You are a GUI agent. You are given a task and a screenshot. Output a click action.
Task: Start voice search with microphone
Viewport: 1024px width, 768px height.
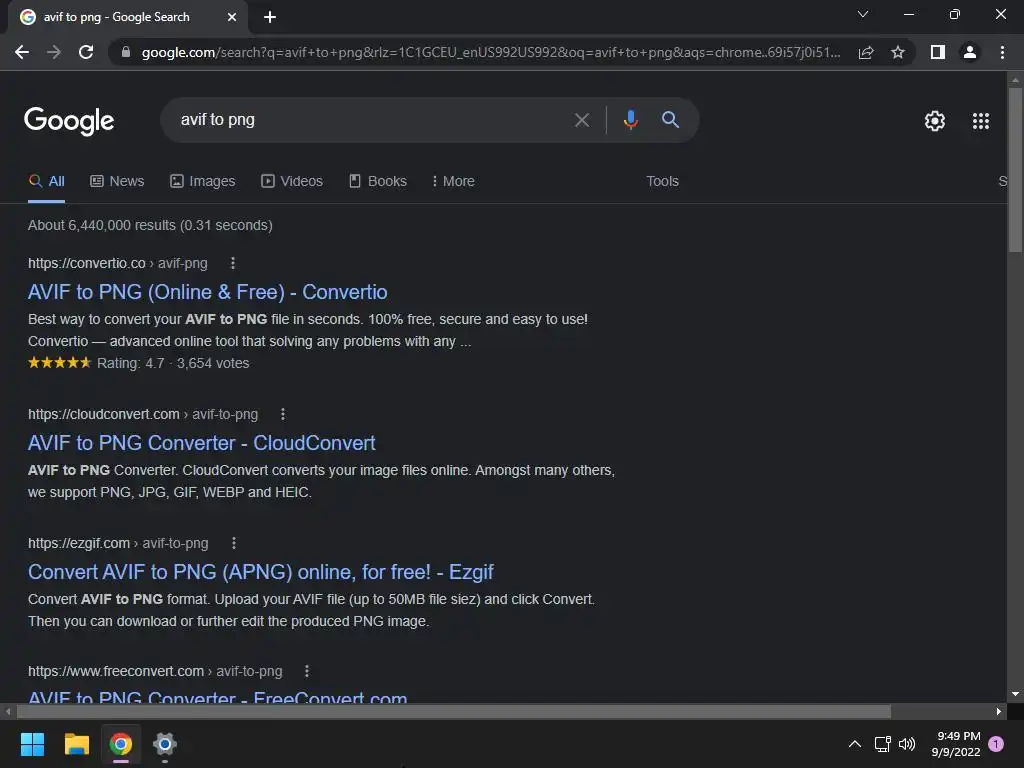click(x=630, y=120)
